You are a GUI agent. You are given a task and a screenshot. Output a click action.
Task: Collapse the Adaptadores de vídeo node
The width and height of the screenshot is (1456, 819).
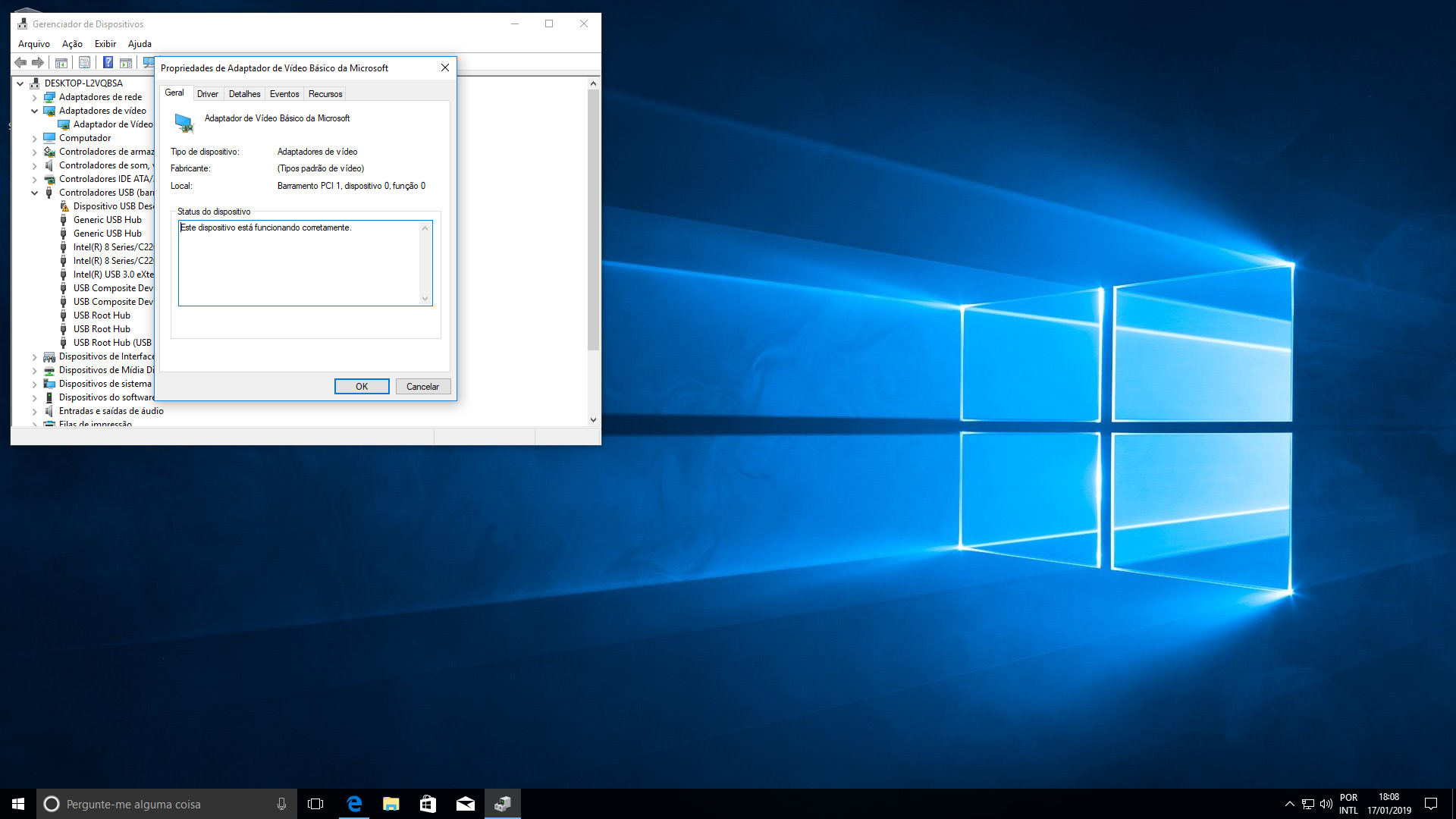click(34, 111)
